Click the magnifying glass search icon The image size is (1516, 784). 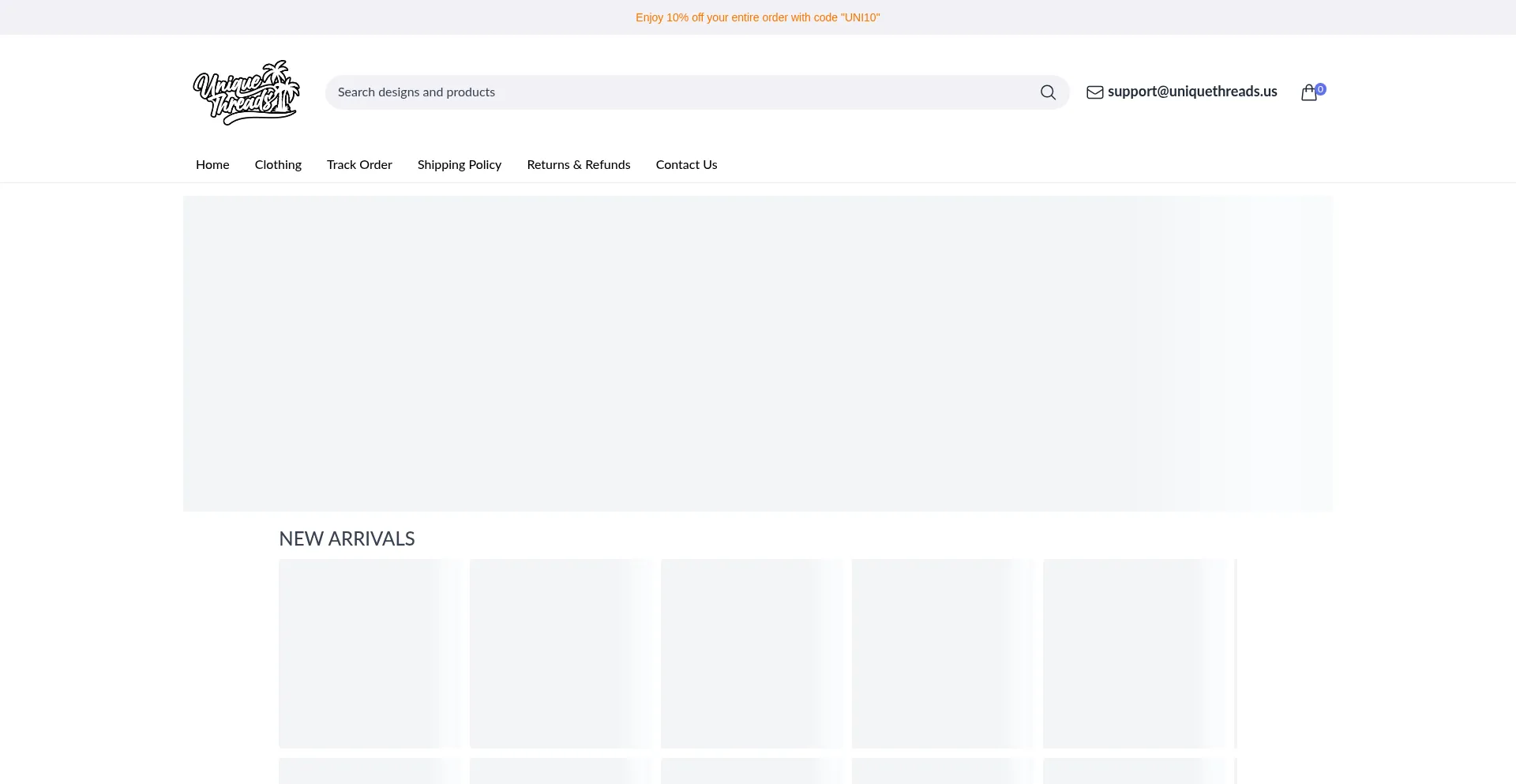click(x=1048, y=92)
